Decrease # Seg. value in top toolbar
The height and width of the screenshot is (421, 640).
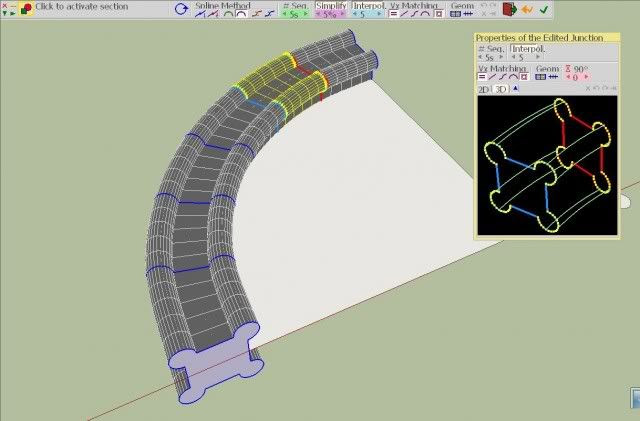point(284,14)
